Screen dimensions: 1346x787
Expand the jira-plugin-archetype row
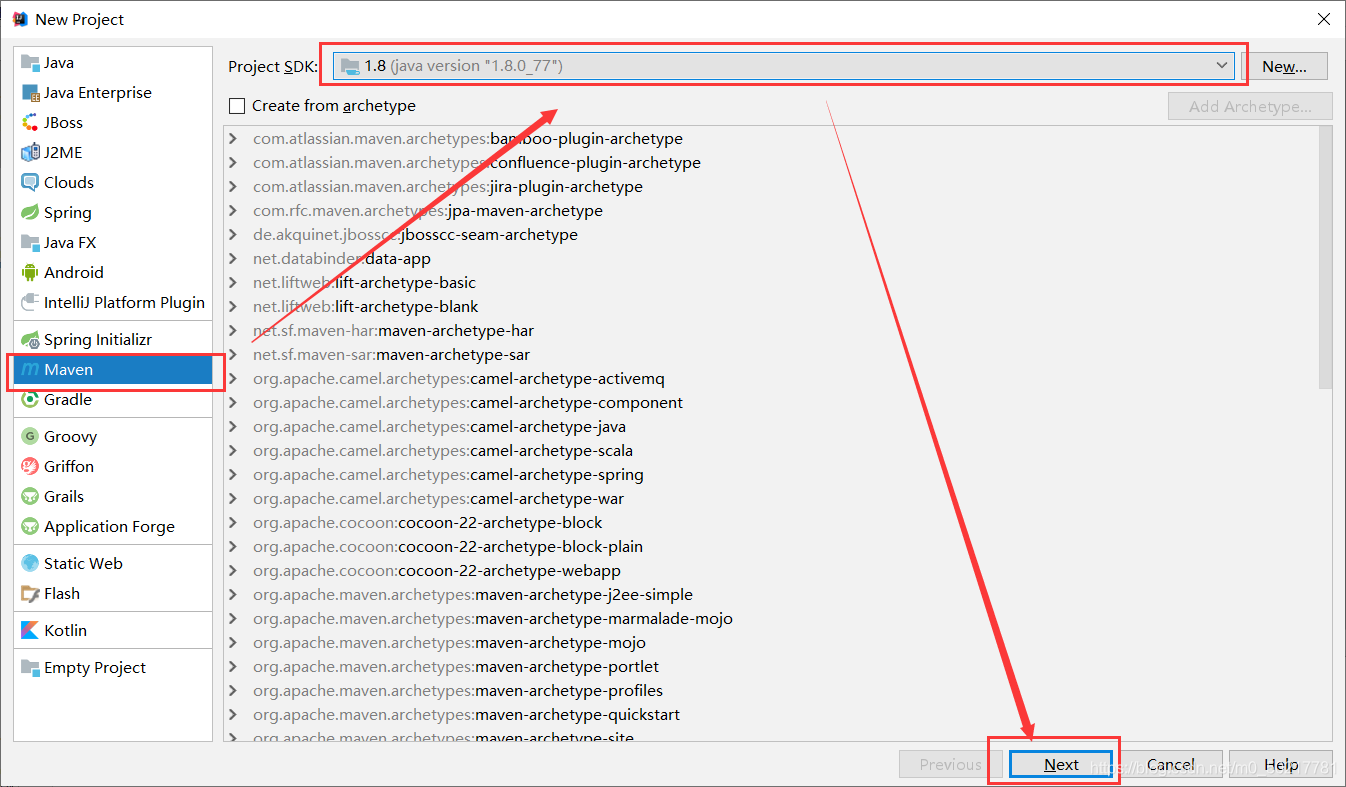233,187
